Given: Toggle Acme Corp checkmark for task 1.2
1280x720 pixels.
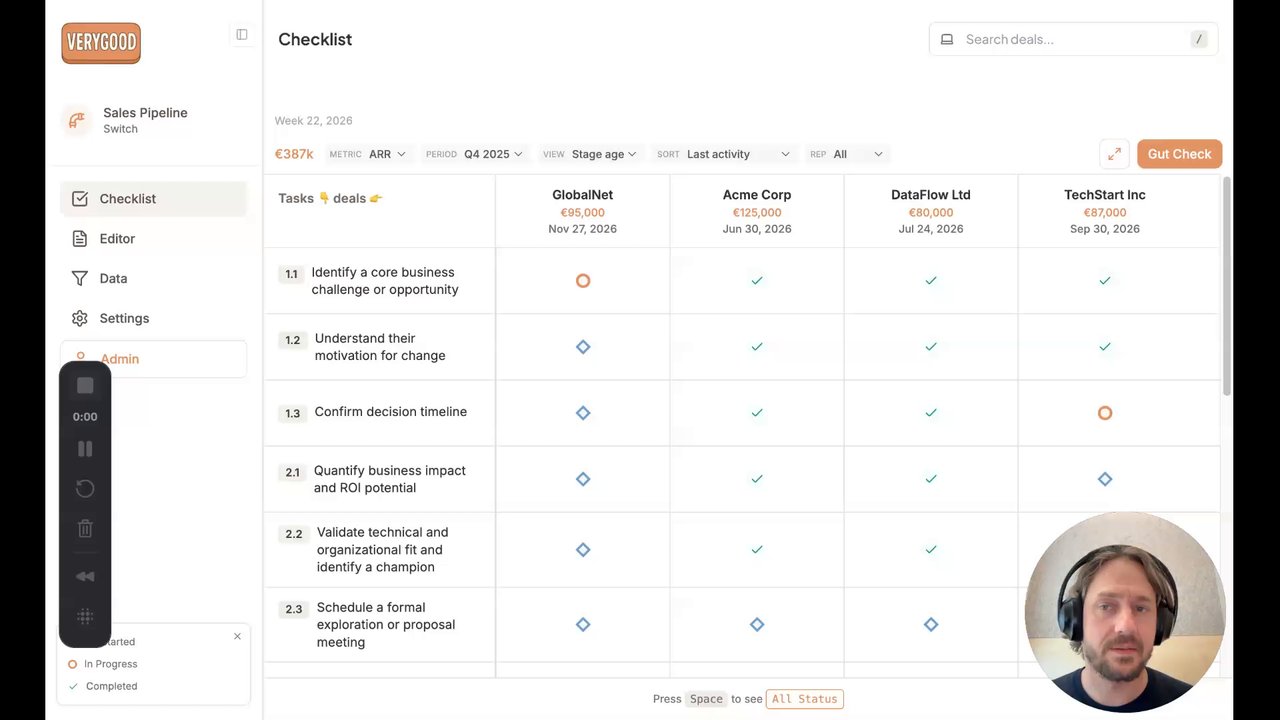Looking at the screenshot, I should (x=757, y=347).
